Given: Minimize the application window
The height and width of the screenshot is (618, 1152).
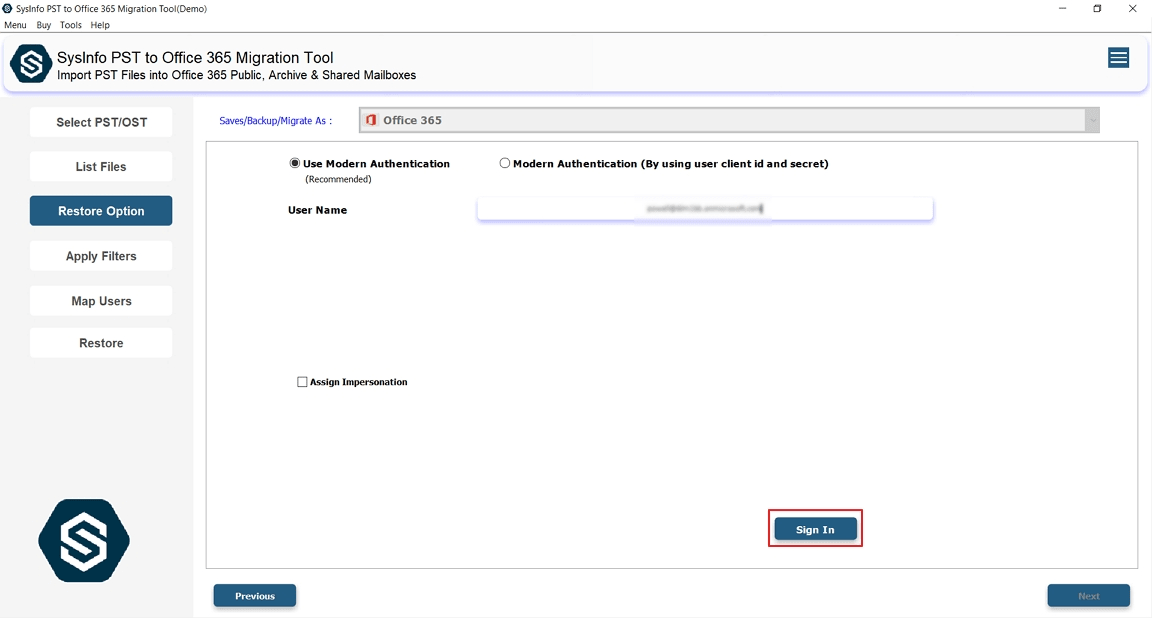Looking at the screenshot, I should click(1062, 9).
